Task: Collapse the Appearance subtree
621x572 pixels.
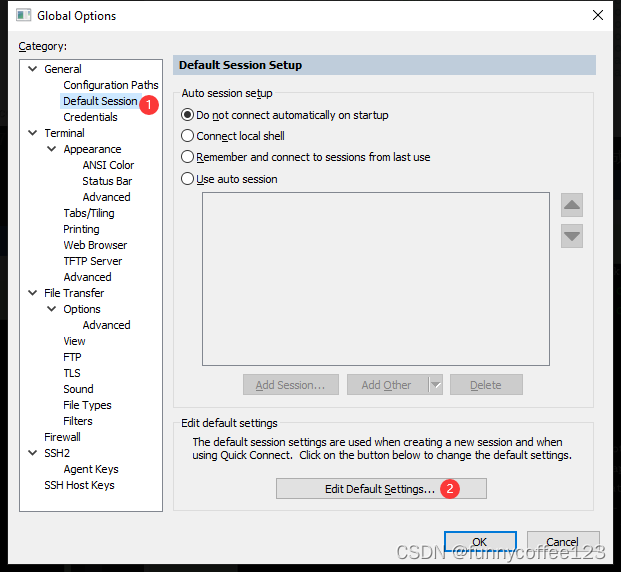Action: click(51, 149)
